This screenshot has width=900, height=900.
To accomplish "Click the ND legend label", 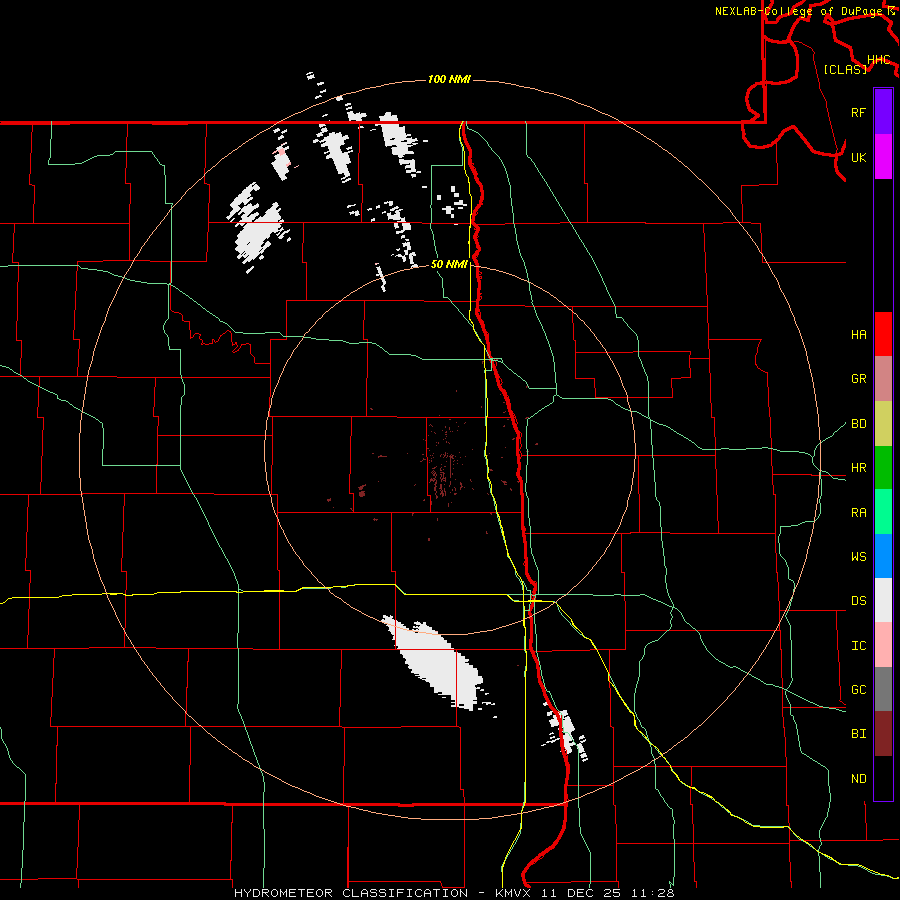I will 858,779.
